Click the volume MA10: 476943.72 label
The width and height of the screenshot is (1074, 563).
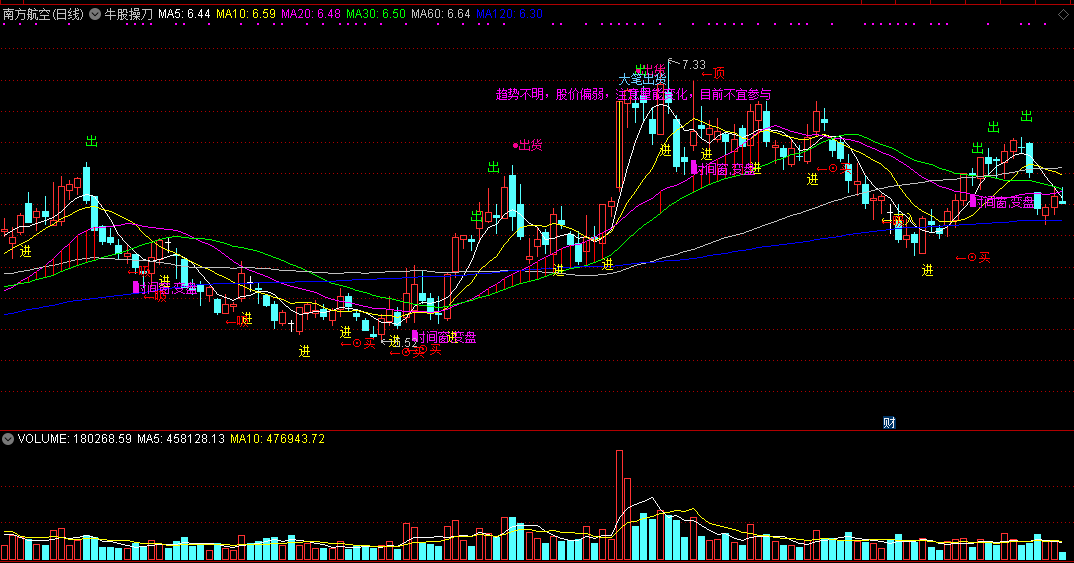tap(277, 439)
